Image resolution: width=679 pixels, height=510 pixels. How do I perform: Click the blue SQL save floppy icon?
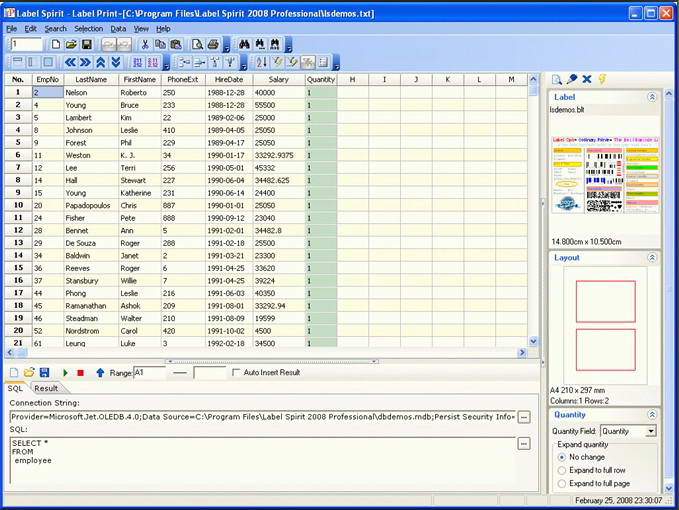tap(44, 373)
